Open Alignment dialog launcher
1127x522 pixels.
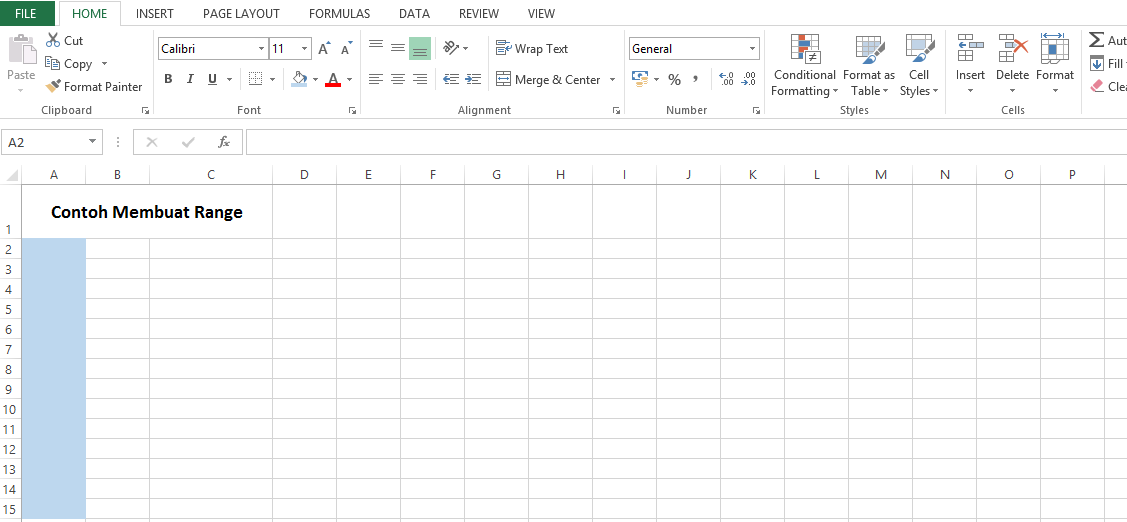pyautogui.click(x=616, y=110)
